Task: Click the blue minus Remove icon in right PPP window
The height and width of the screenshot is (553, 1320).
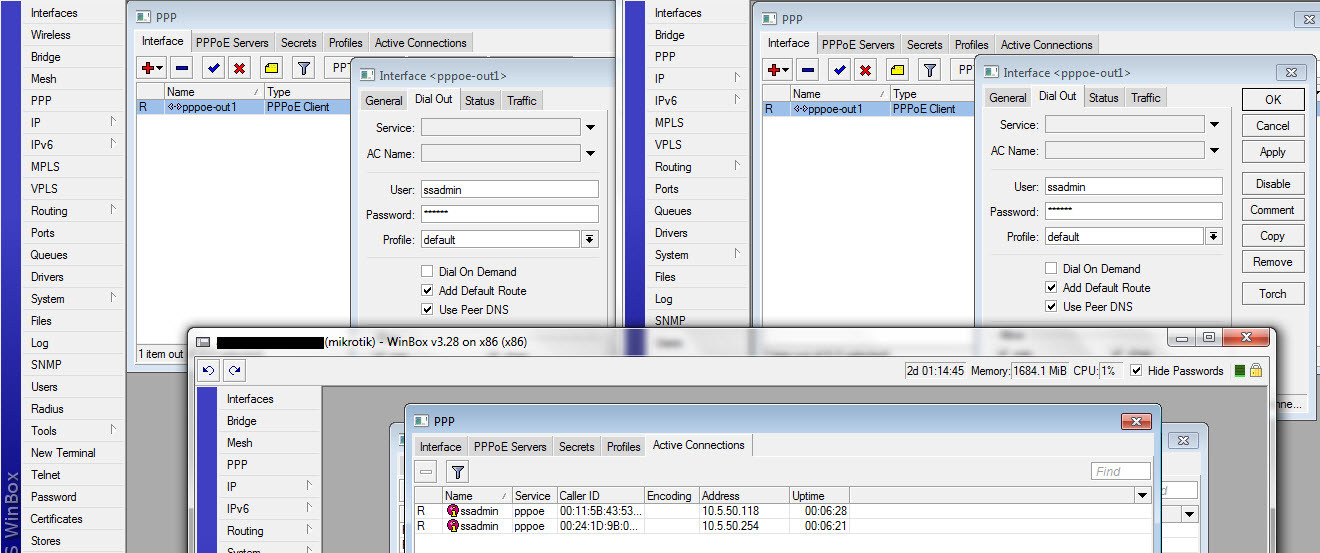Action: tap(807, 70)
